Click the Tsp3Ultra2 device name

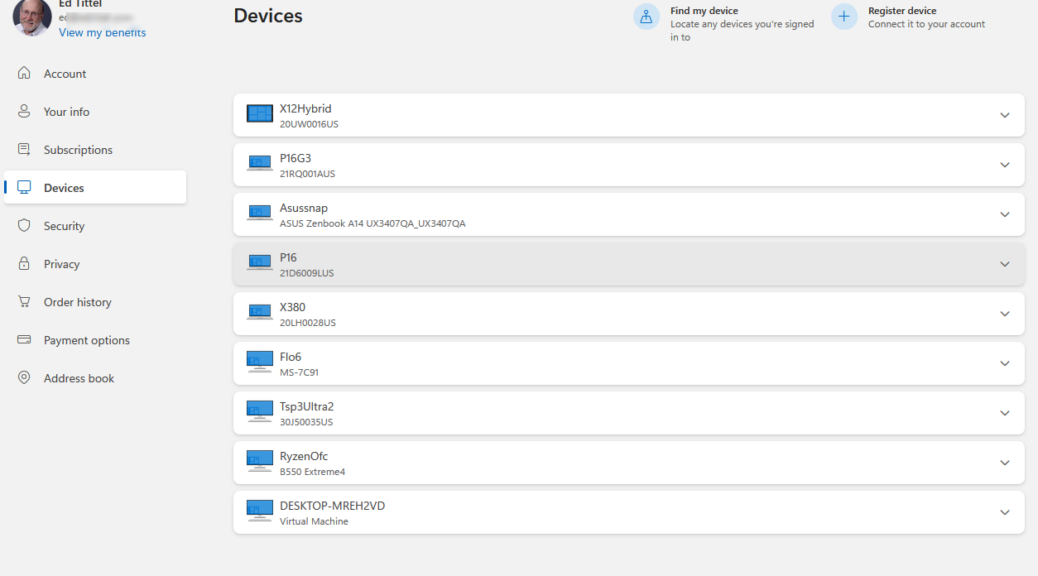click(307, 407)
